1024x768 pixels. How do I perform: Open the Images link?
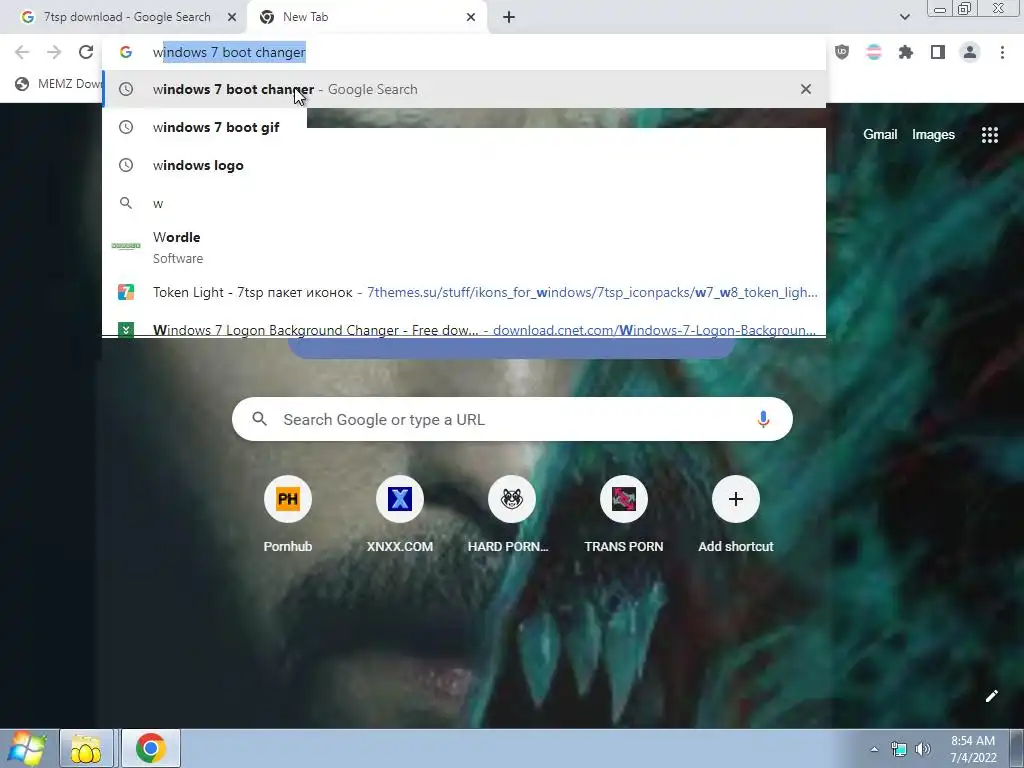pyautogui.click(x=933, y=135)
